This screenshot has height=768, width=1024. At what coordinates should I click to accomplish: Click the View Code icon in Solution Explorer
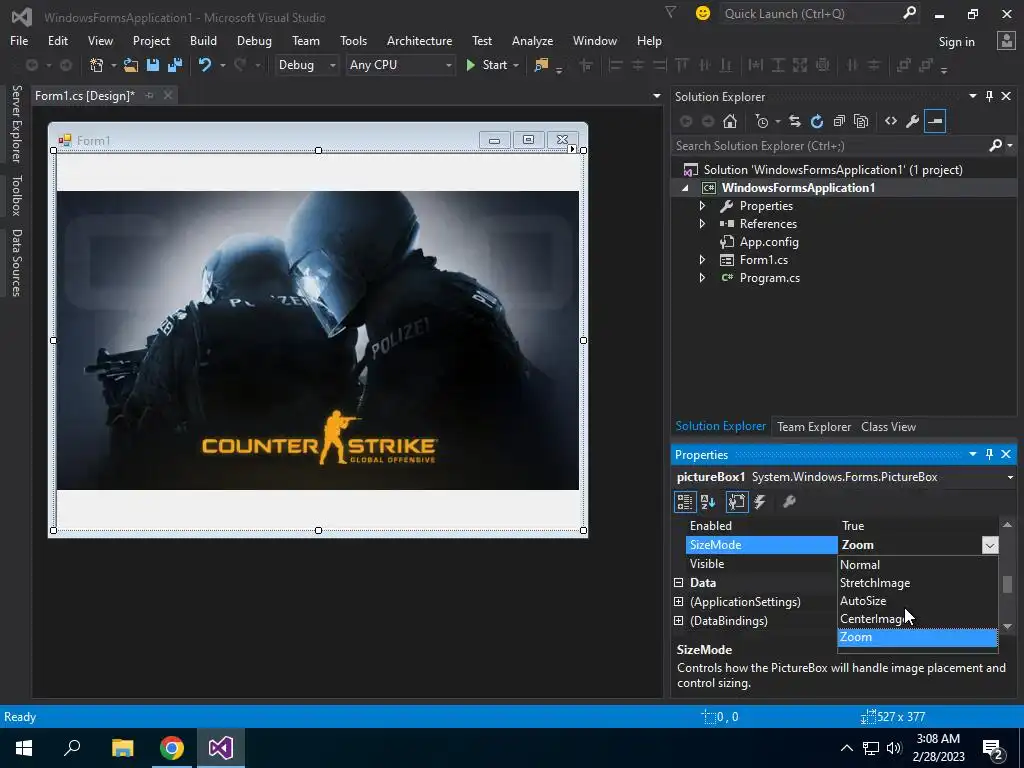(x=891, y=121)
